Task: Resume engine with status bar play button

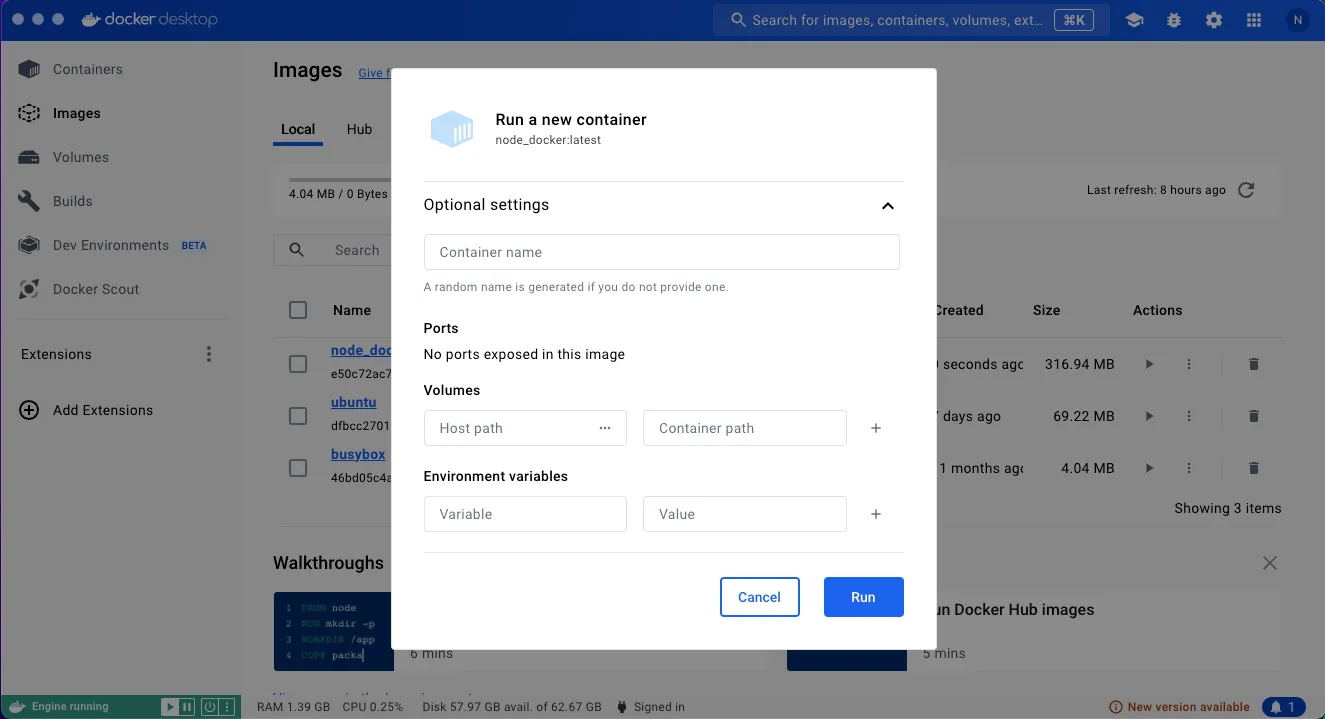Action: click(x=170, y=707)
